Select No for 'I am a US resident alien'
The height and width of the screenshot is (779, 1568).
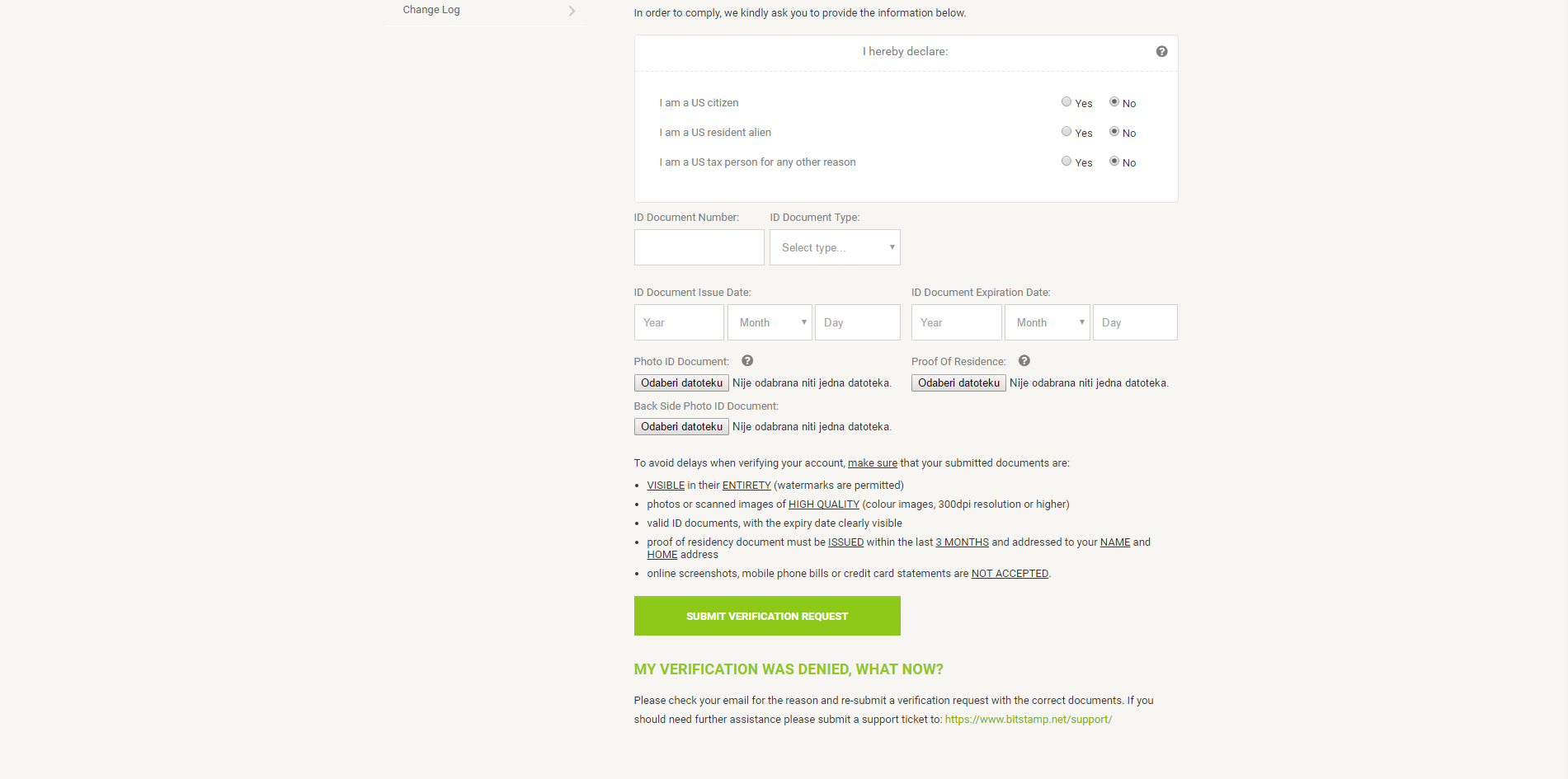pos(1114,132)
